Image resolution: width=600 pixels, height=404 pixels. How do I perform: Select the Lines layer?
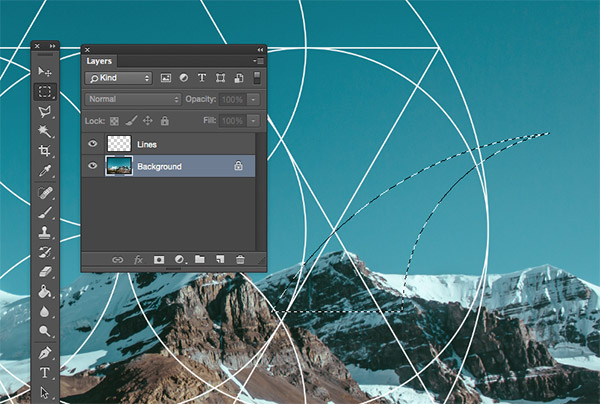click(x=168, y=144)
